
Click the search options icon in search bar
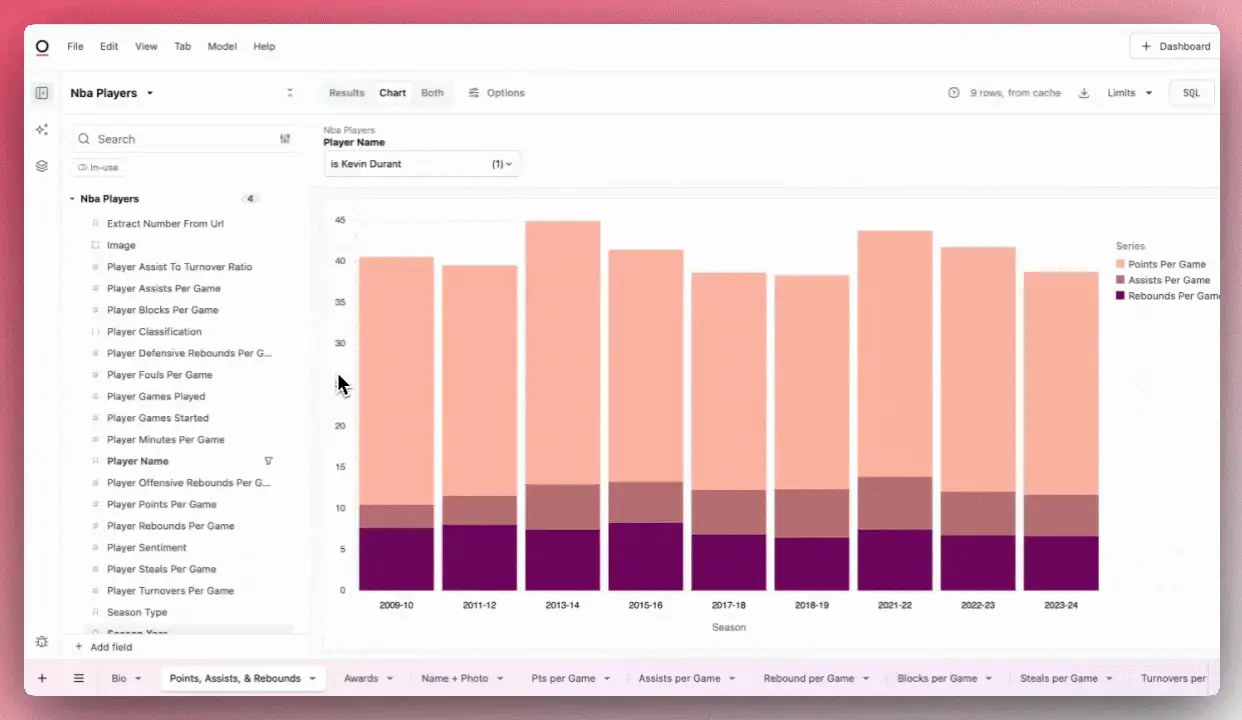click(x=285, y=139)
